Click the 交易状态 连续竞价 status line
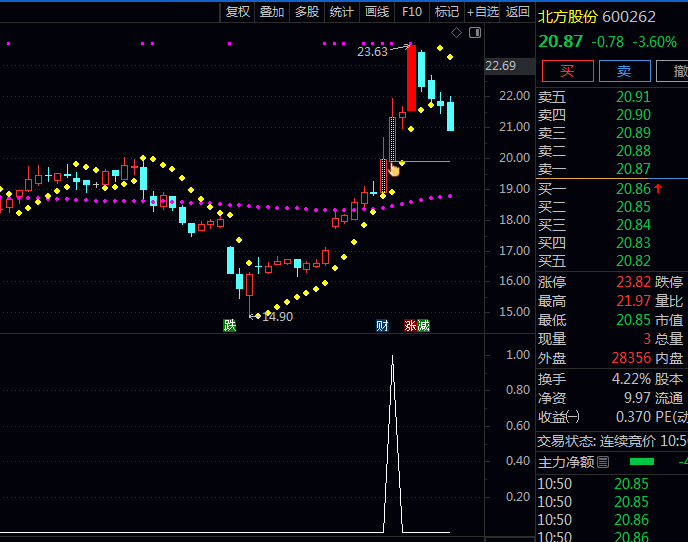 pyautogui.click(x=613, y=441)
